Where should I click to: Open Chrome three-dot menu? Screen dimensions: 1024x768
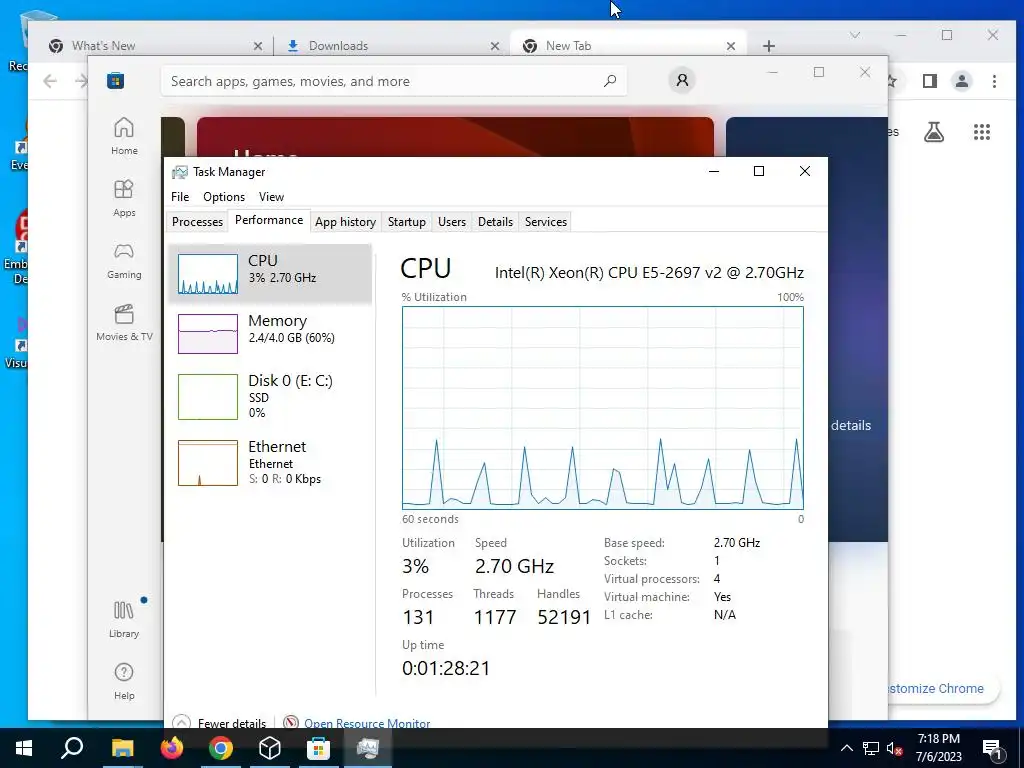coord(994,81)
